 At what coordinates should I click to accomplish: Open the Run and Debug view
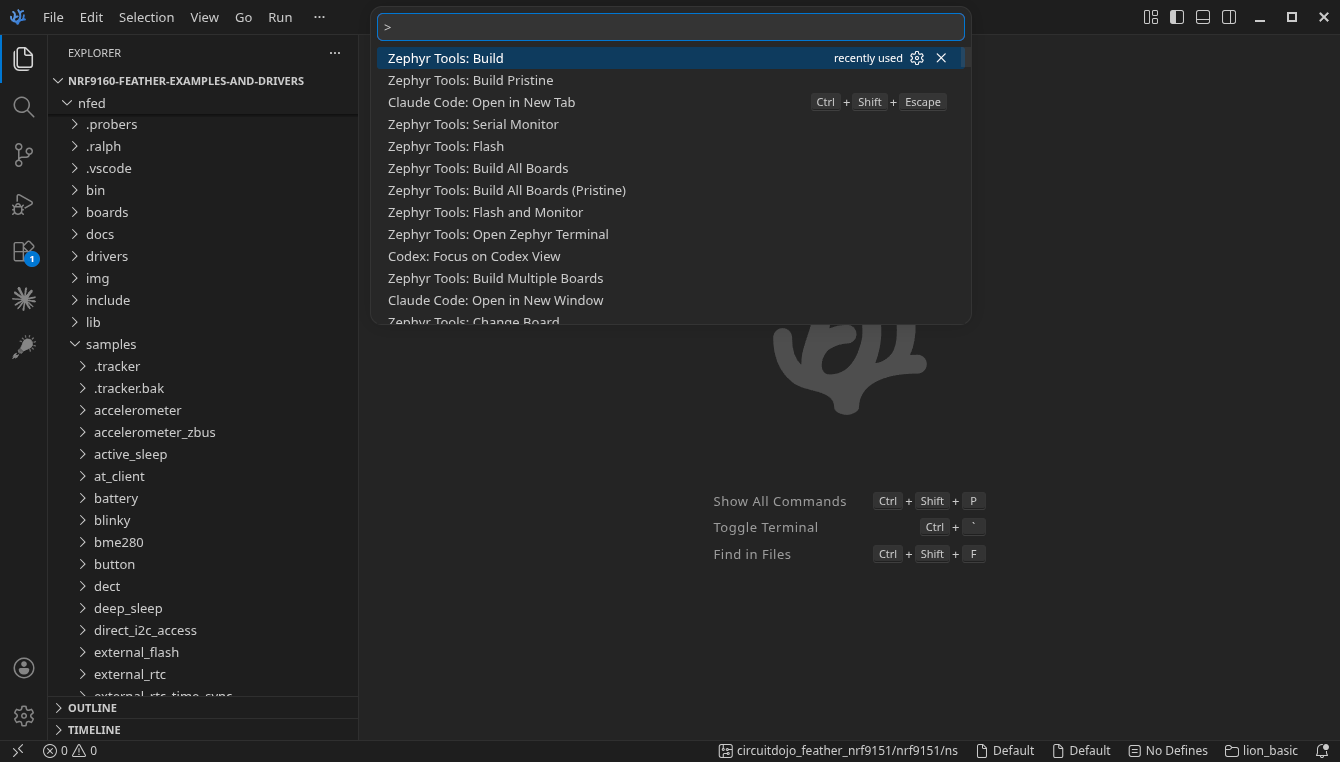(23, 203)
